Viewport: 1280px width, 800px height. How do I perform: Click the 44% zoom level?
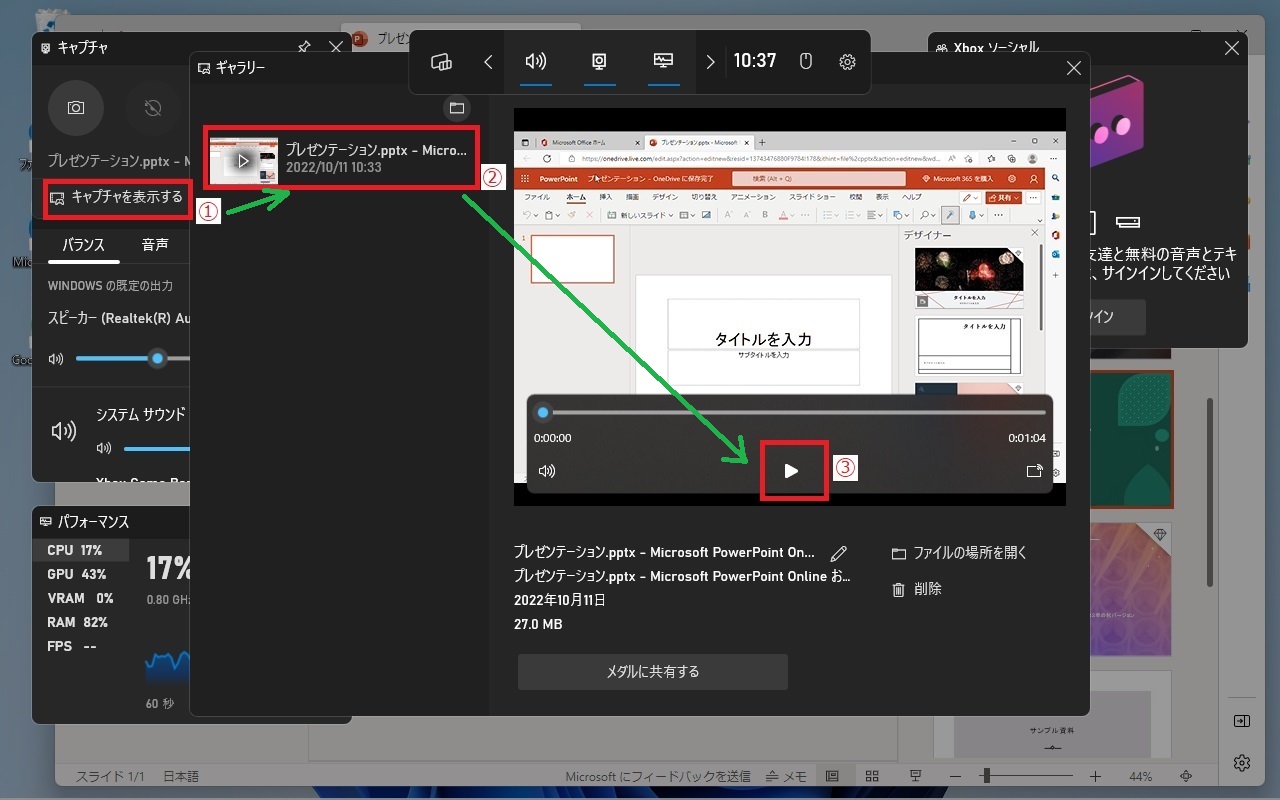coord(1141,776)
